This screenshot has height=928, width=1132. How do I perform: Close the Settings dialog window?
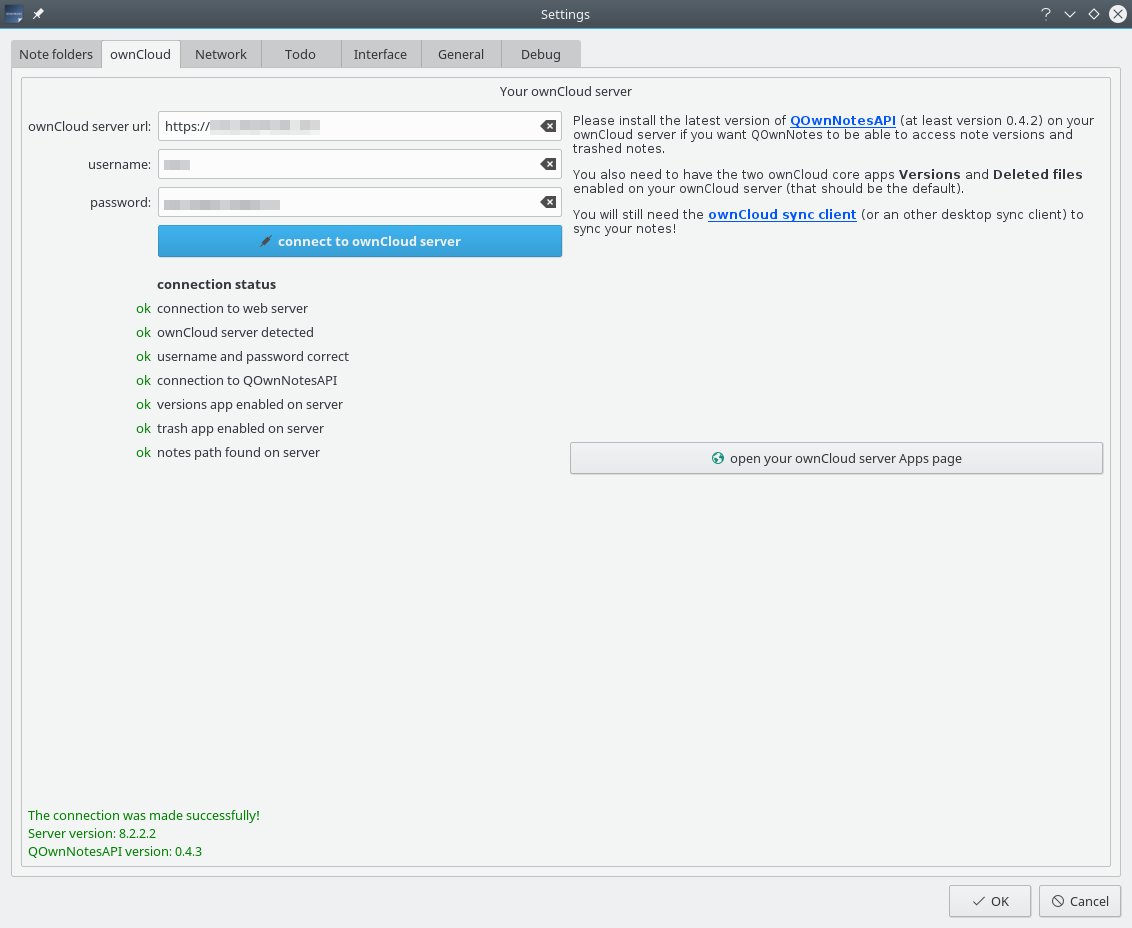click(1118, 14)
